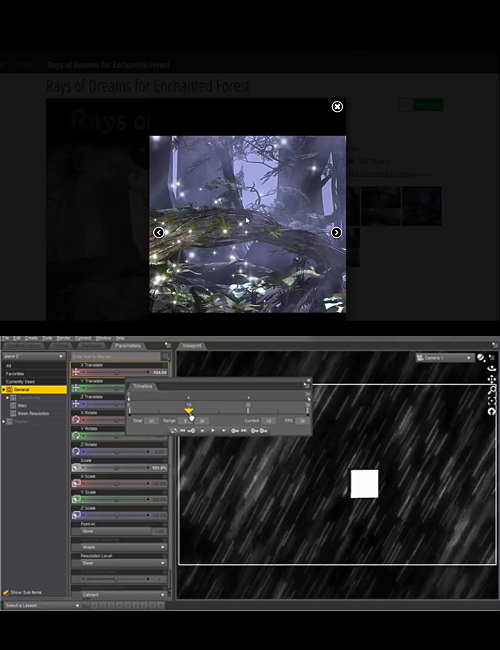Viewport: 500px width, 650px height.
Task: Click the X Translate slider
Action: (116, 372)
